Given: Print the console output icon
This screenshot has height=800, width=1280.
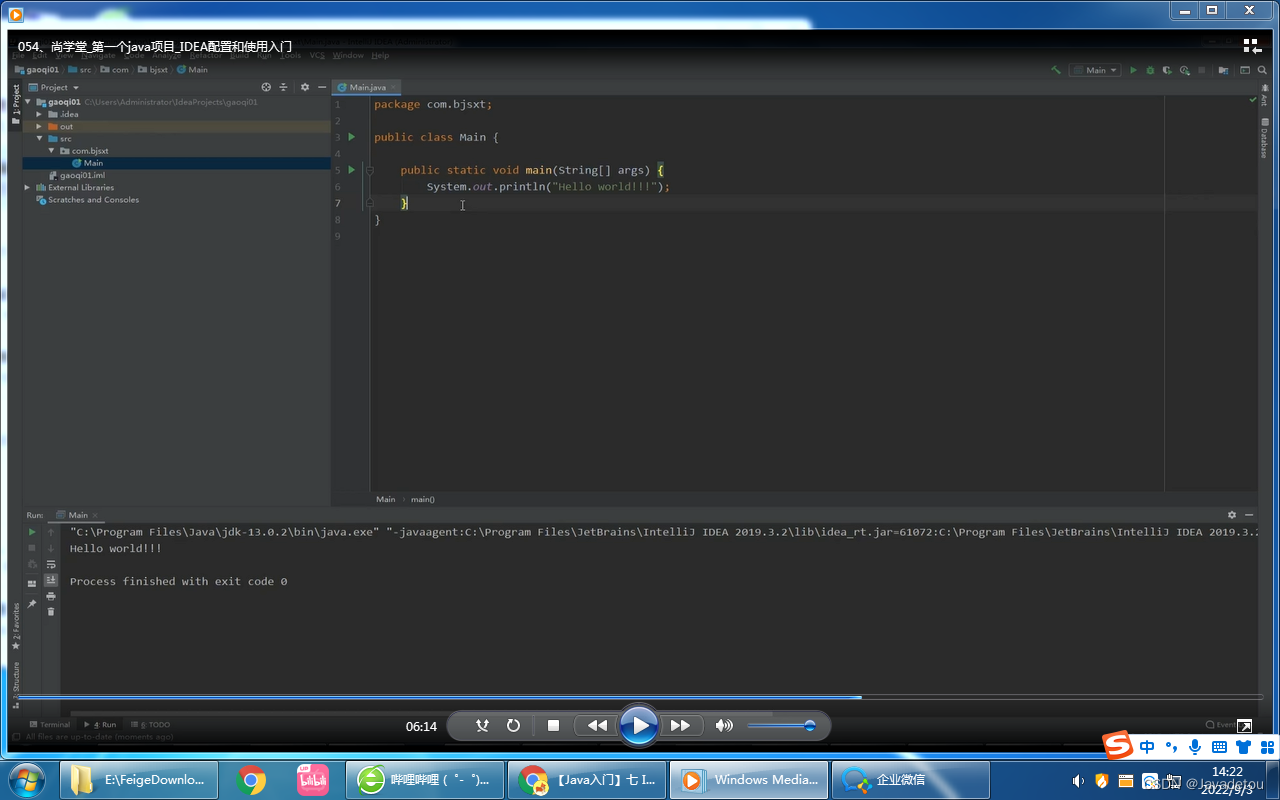Looking at the screenshot, I should pyautogui.click(x=51, y=596).
